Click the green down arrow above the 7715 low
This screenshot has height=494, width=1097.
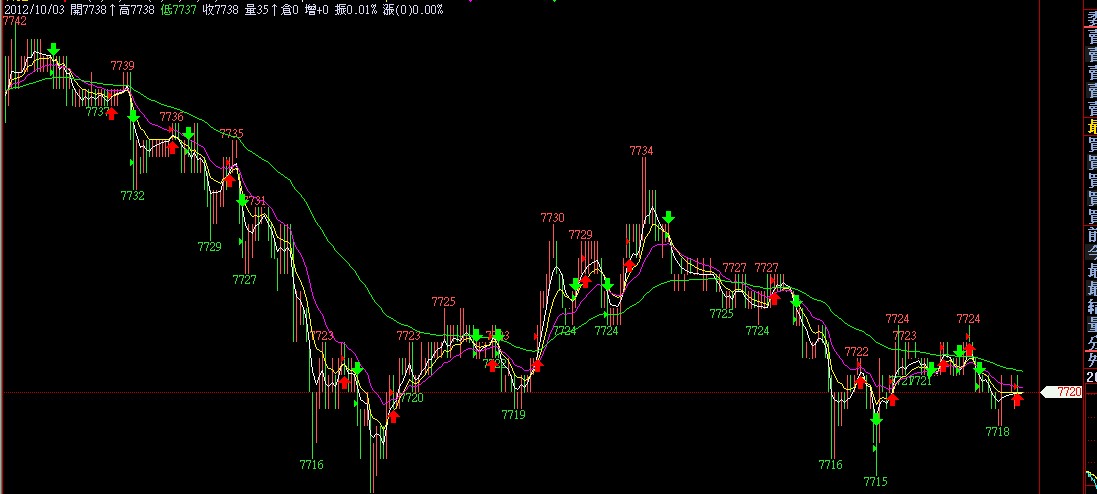[877, 419]
